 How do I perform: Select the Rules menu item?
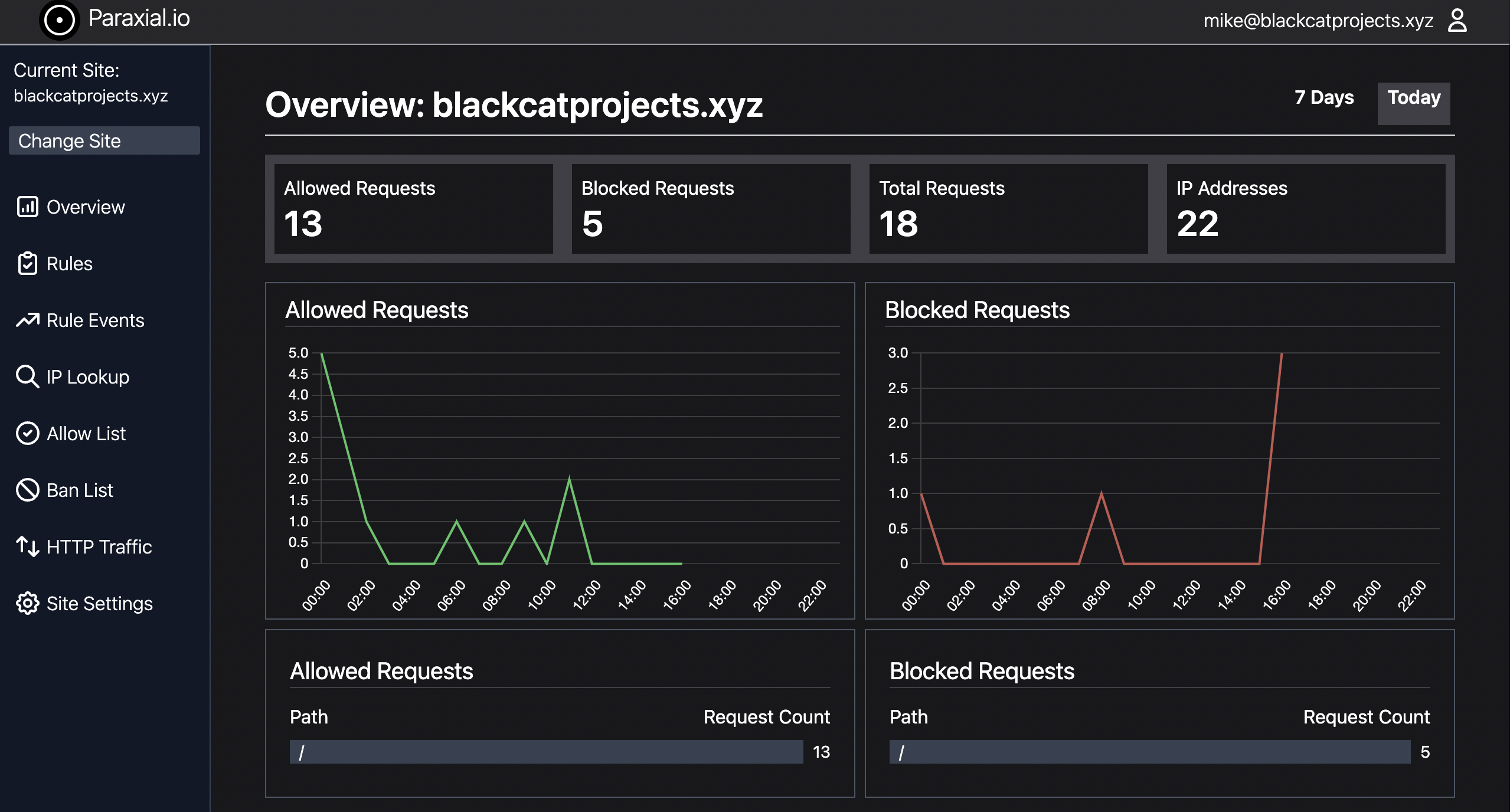point(69,263)
